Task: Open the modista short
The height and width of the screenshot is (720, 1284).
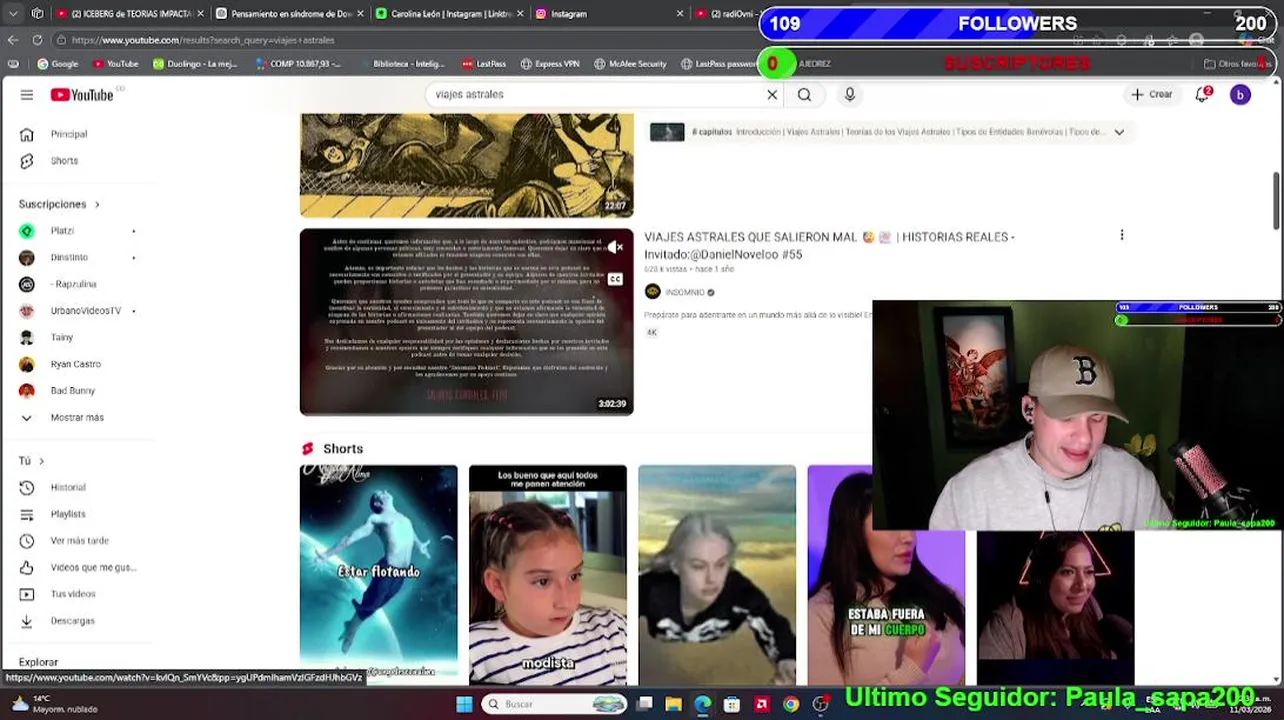Action: [x=548, y=573]
